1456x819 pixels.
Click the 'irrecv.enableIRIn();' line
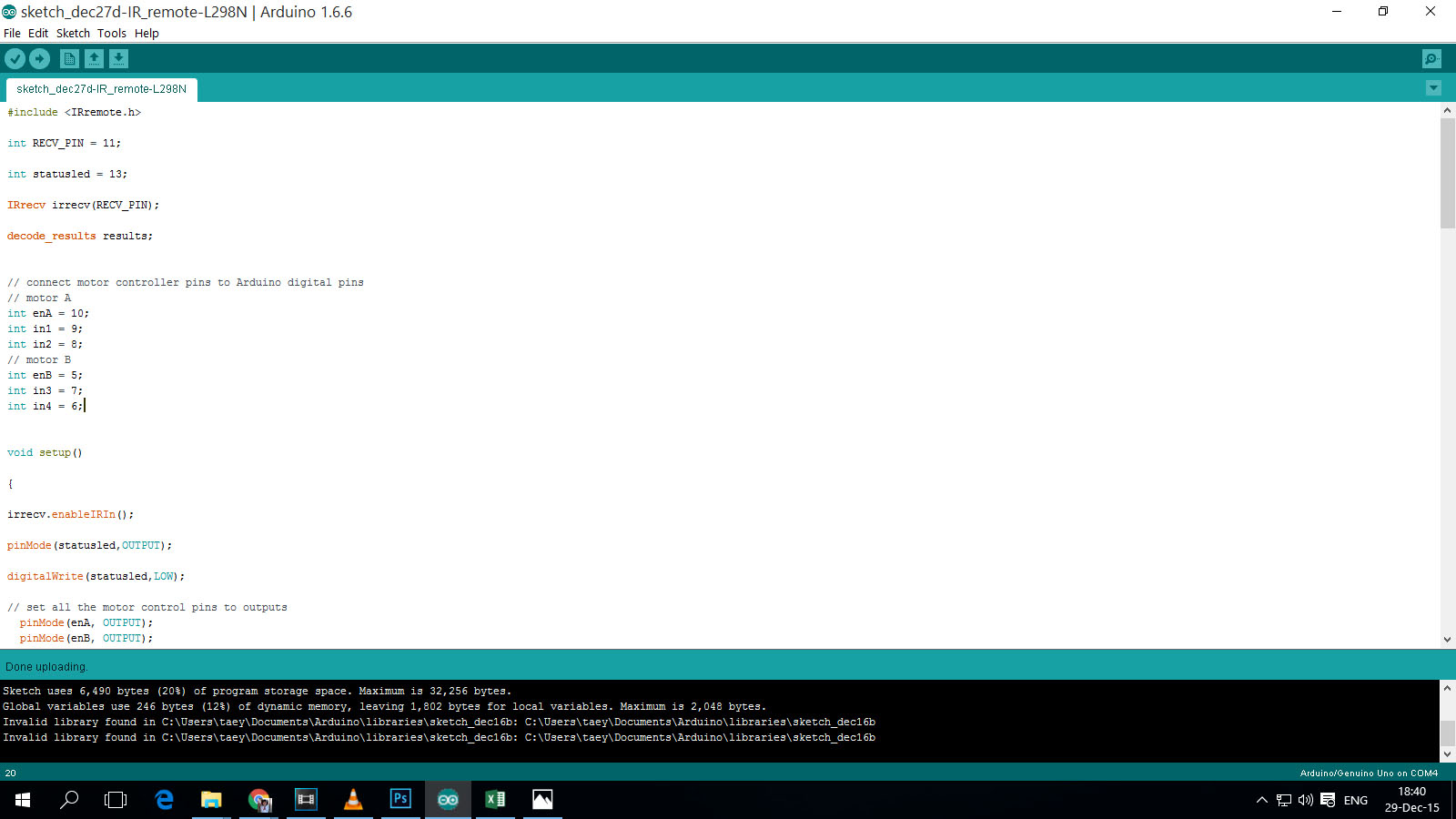pos(70,515)
